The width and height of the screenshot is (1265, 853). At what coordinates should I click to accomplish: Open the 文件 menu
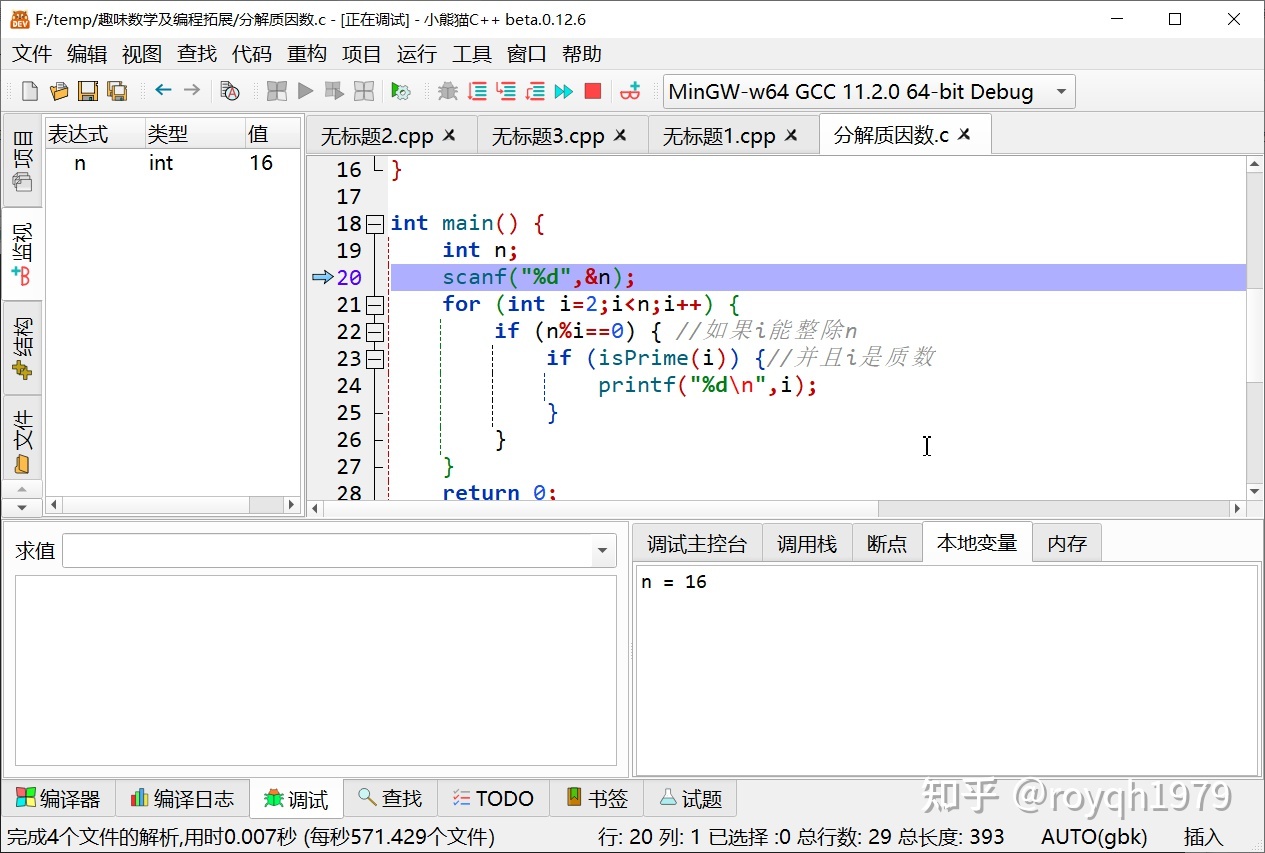coord(32,54)
